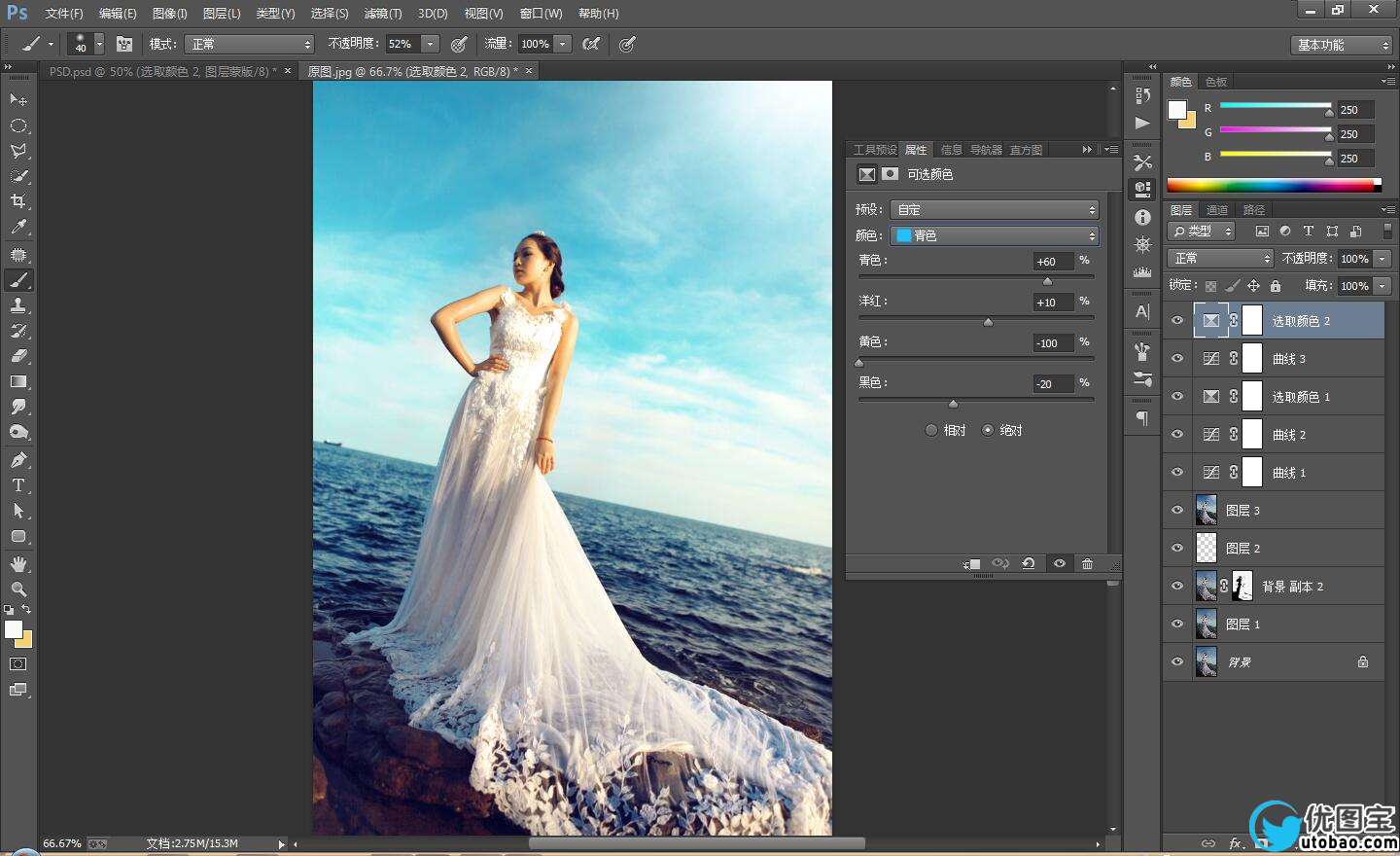1400x856 pixels.
Task: Click the 黄色 slider track
Action: 975,359
